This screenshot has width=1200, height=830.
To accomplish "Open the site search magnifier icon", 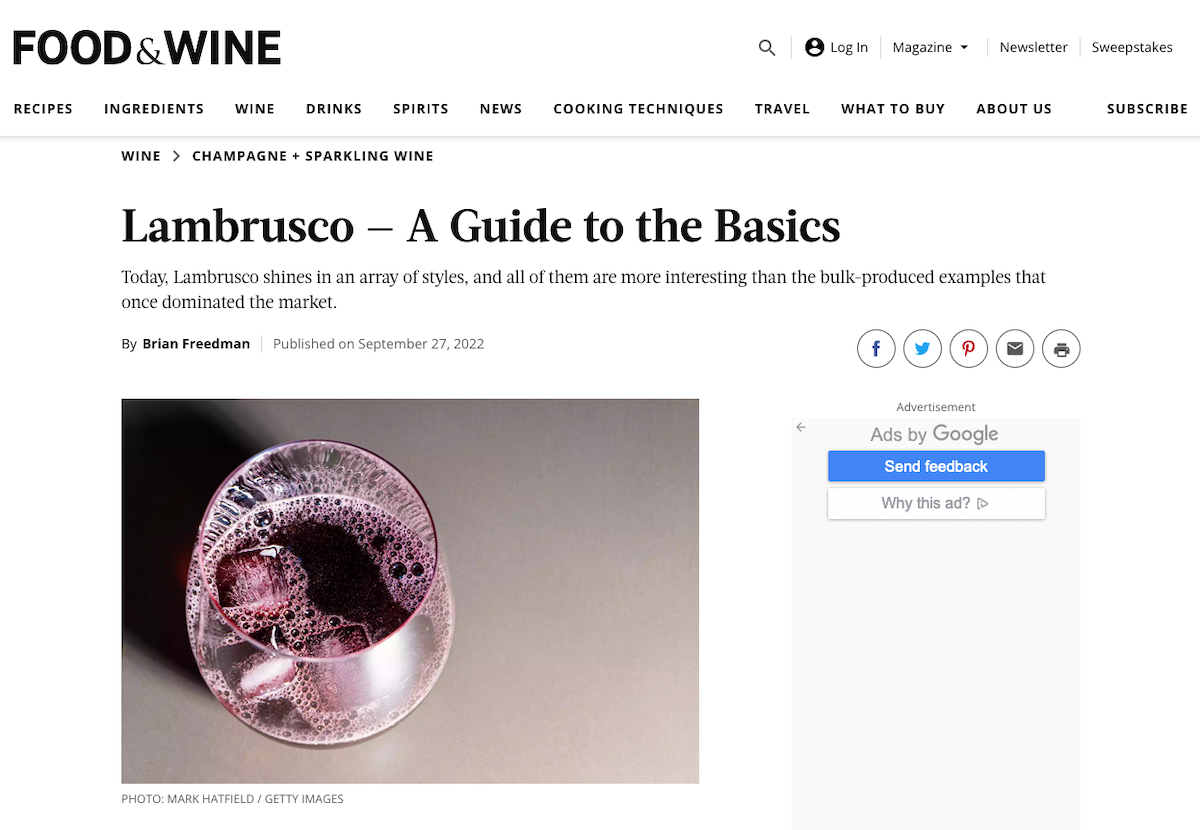I will tap(767, 47).
